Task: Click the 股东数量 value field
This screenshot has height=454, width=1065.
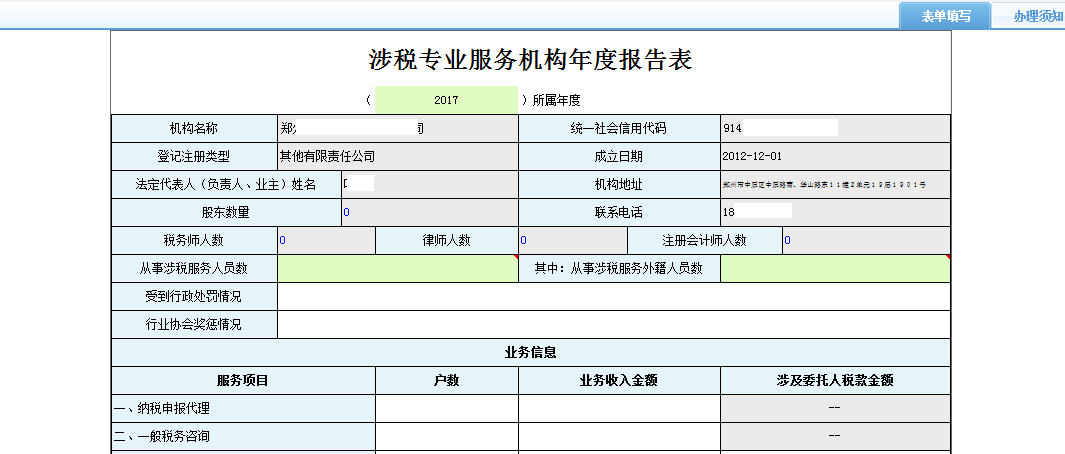Action: point(429,213)
